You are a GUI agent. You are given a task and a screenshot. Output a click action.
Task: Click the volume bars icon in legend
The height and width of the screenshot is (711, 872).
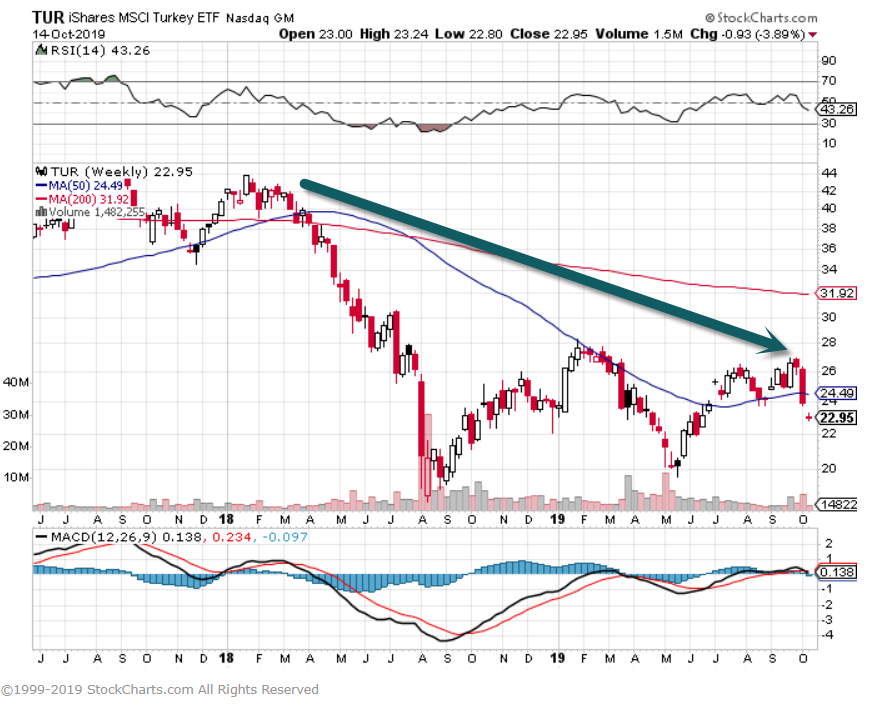pos(41,211)
